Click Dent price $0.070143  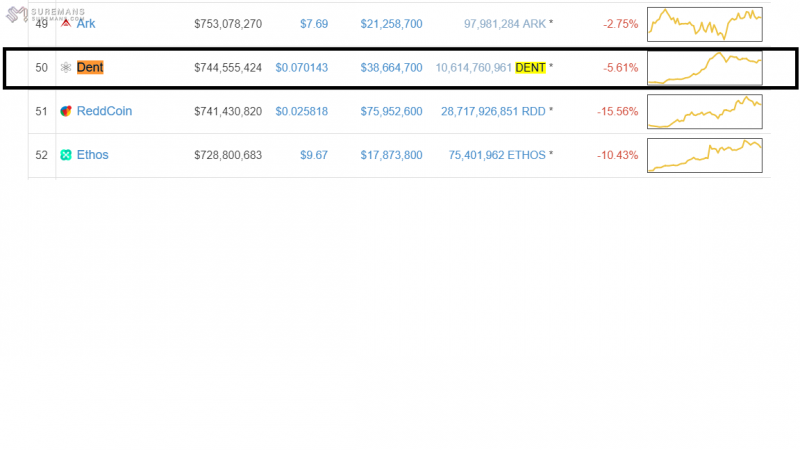[x=302, y=68]
